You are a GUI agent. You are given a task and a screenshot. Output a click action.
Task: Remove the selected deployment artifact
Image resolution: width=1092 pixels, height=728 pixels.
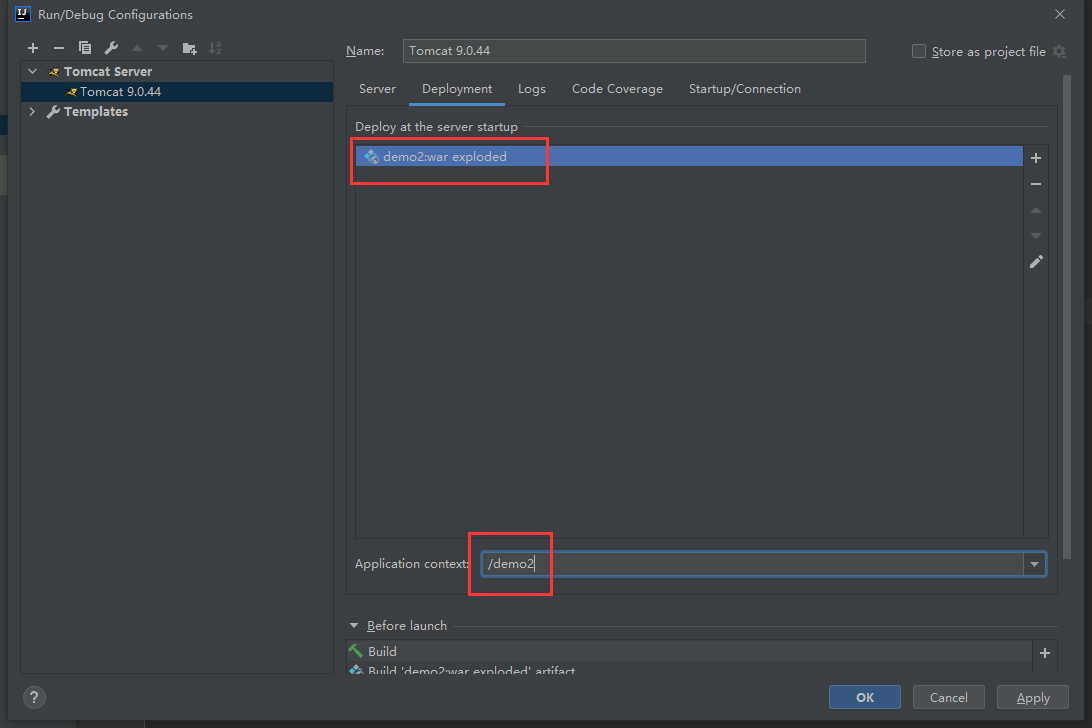(1036, 184)
